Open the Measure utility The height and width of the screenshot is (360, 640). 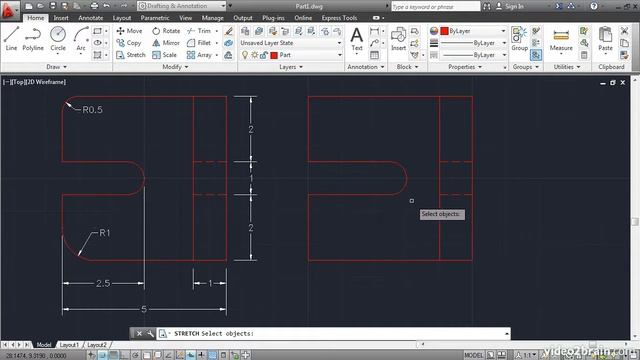coord(561,40)
